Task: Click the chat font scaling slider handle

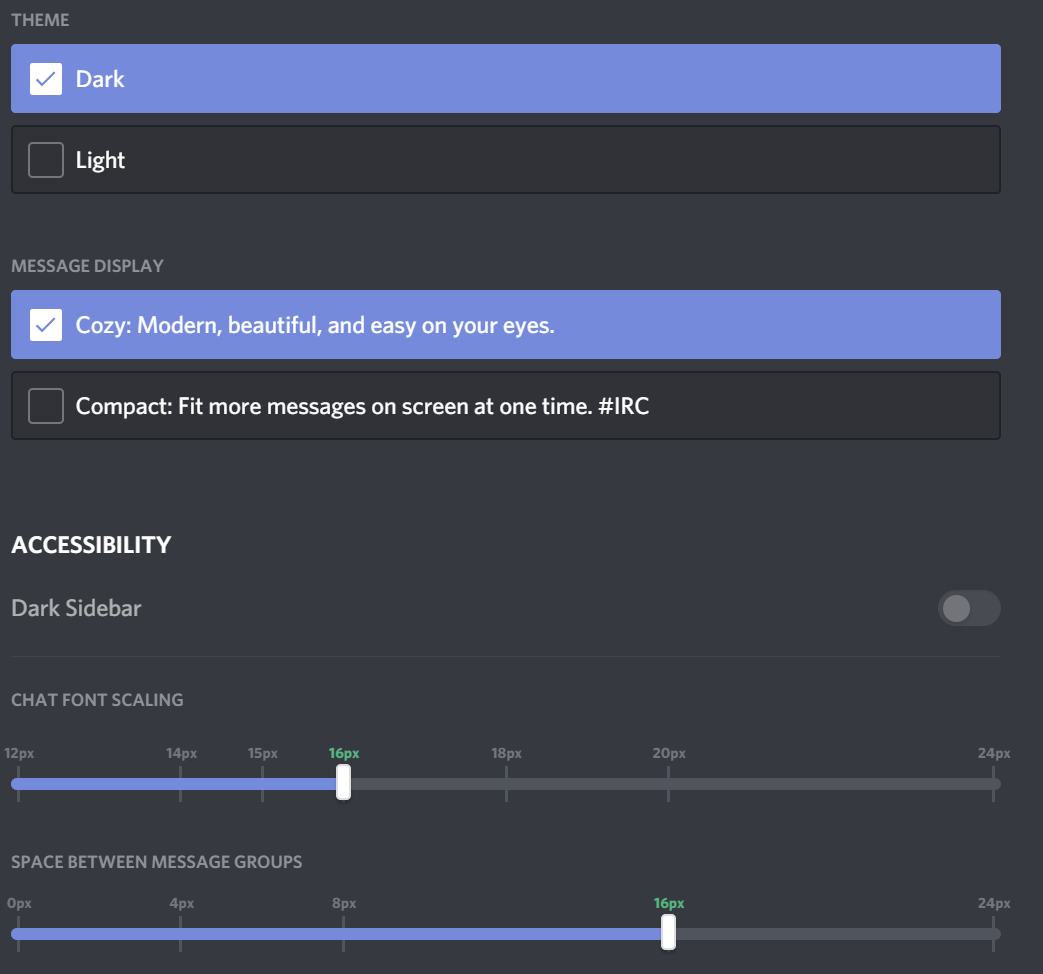Action: click(x=343, y=782)
